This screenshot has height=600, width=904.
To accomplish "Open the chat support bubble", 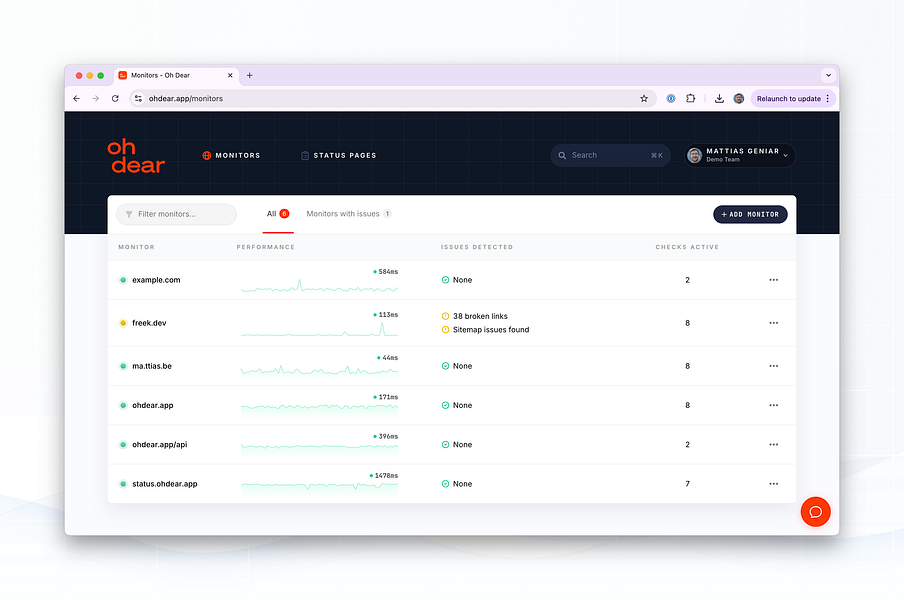I will (x=815, y=512).
